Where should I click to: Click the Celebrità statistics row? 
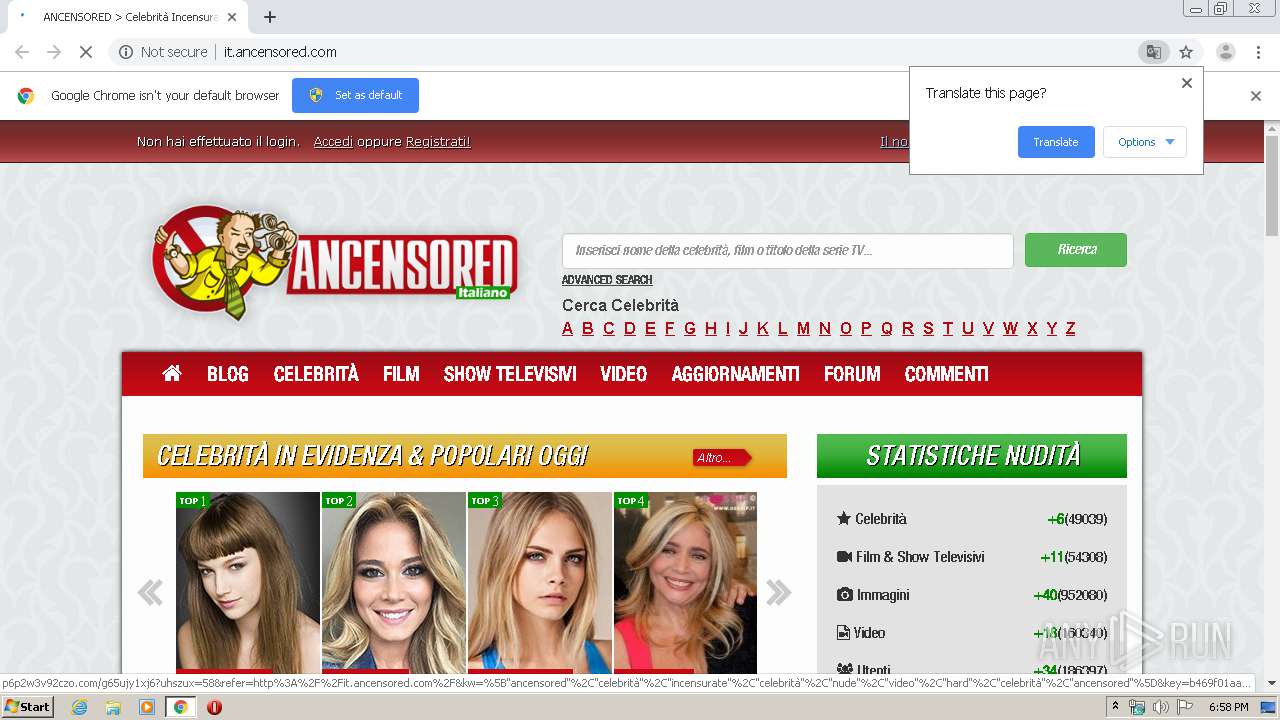pos(972,519)
